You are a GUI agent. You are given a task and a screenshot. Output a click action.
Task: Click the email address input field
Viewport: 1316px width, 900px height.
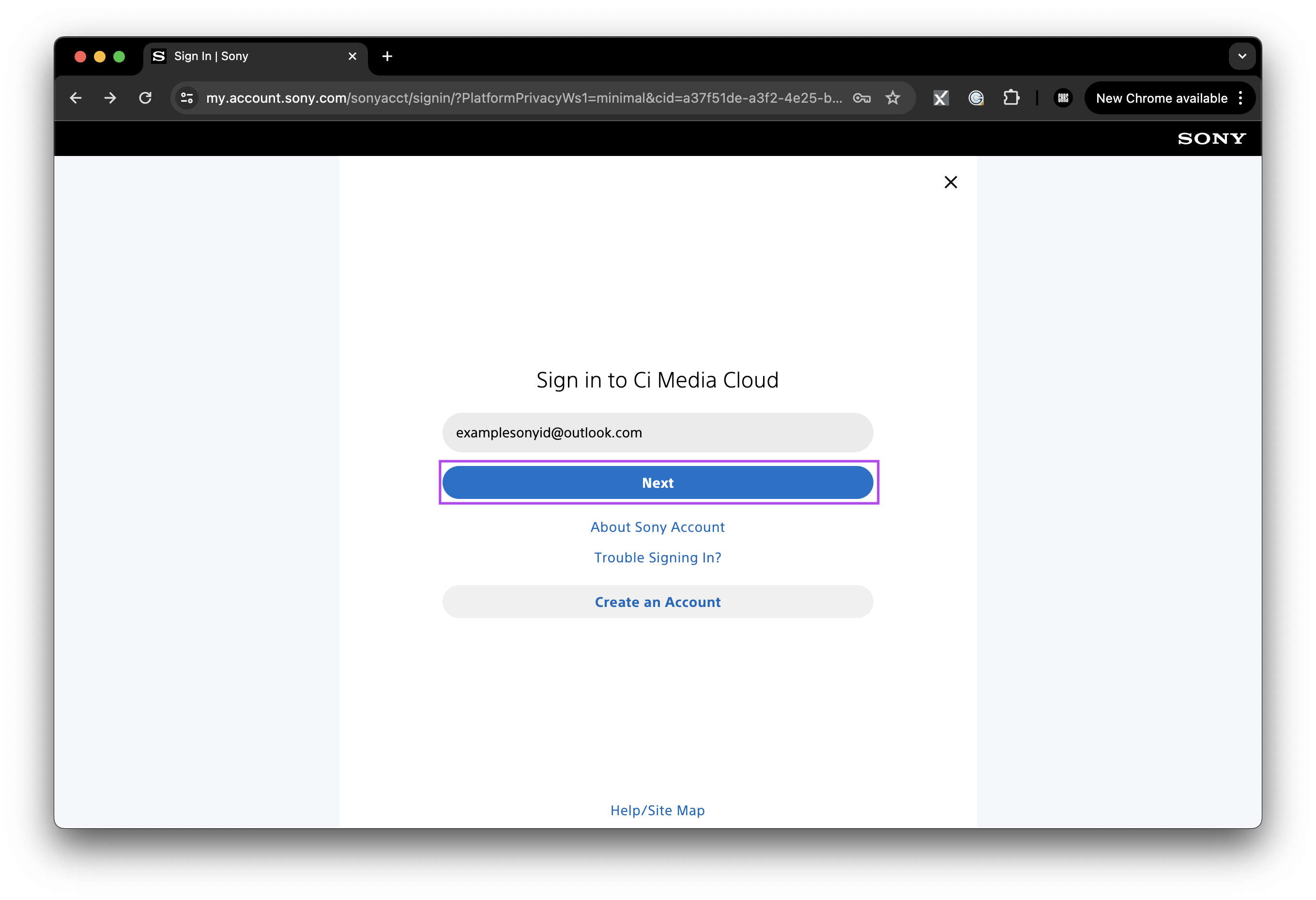(x=658, y=432)
